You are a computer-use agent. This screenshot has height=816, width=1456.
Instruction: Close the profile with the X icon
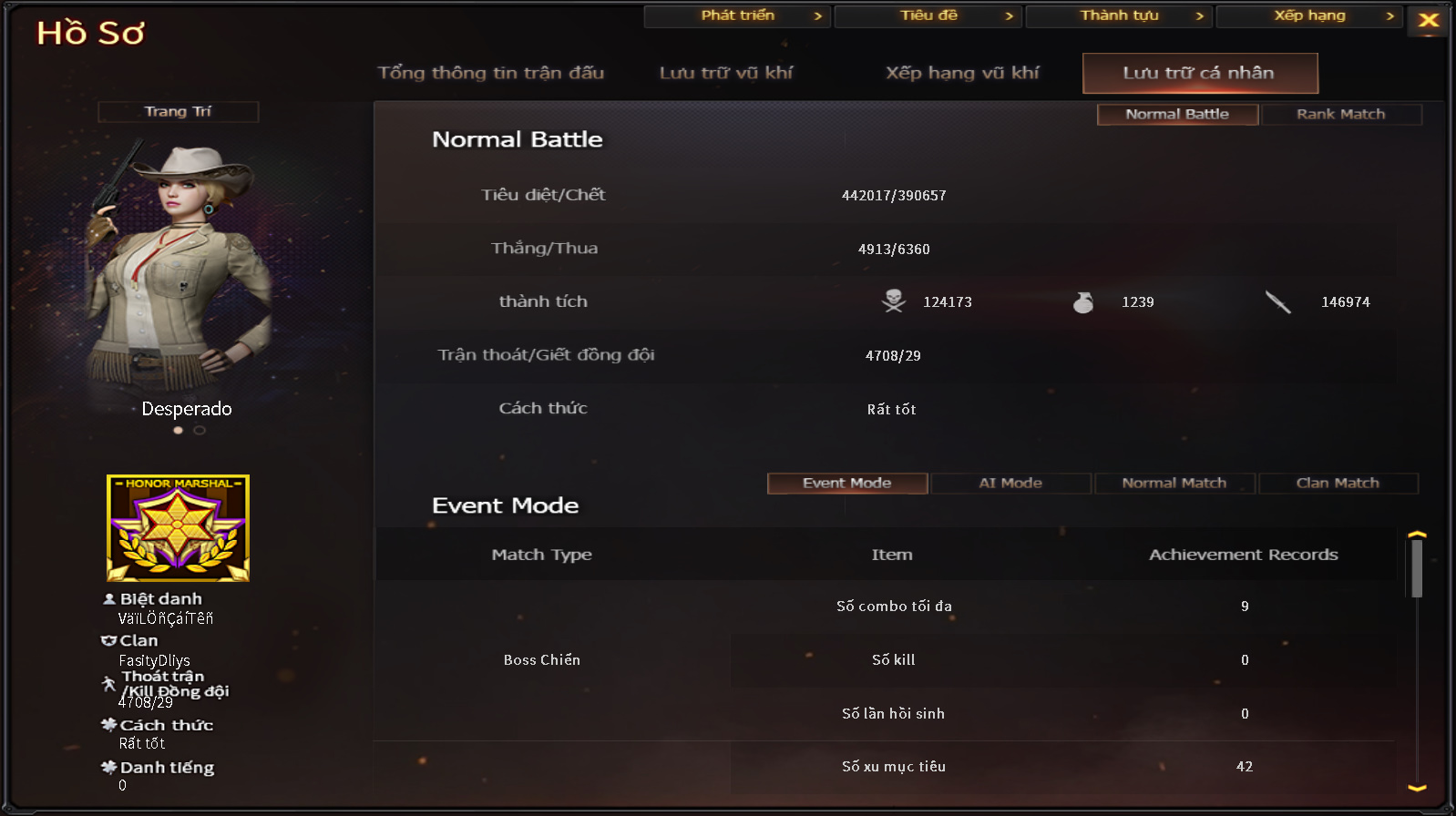1428,20
